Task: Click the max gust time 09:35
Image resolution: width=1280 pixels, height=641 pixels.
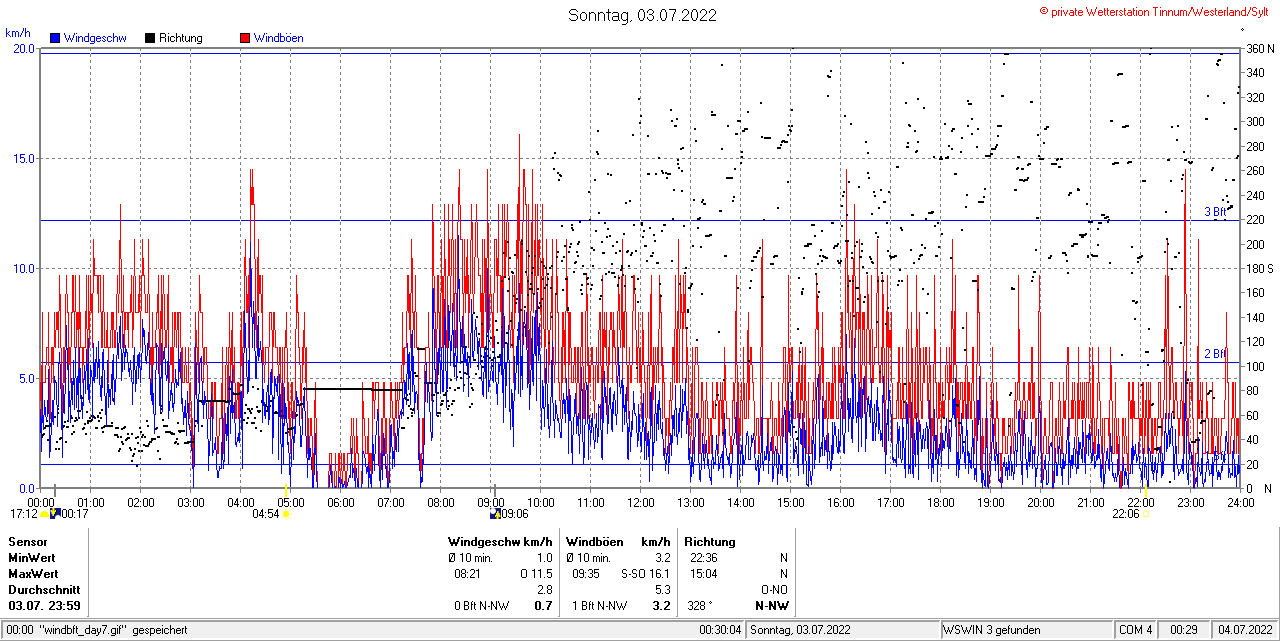Action: pos(586,573)
